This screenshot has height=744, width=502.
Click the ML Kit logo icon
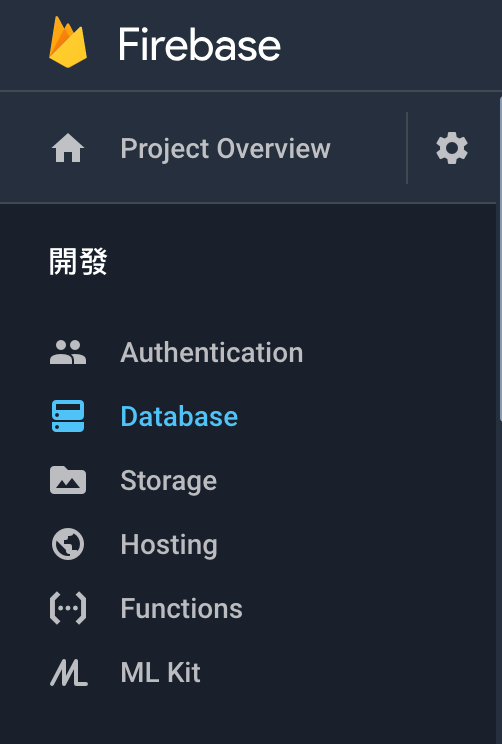(69, 672)
